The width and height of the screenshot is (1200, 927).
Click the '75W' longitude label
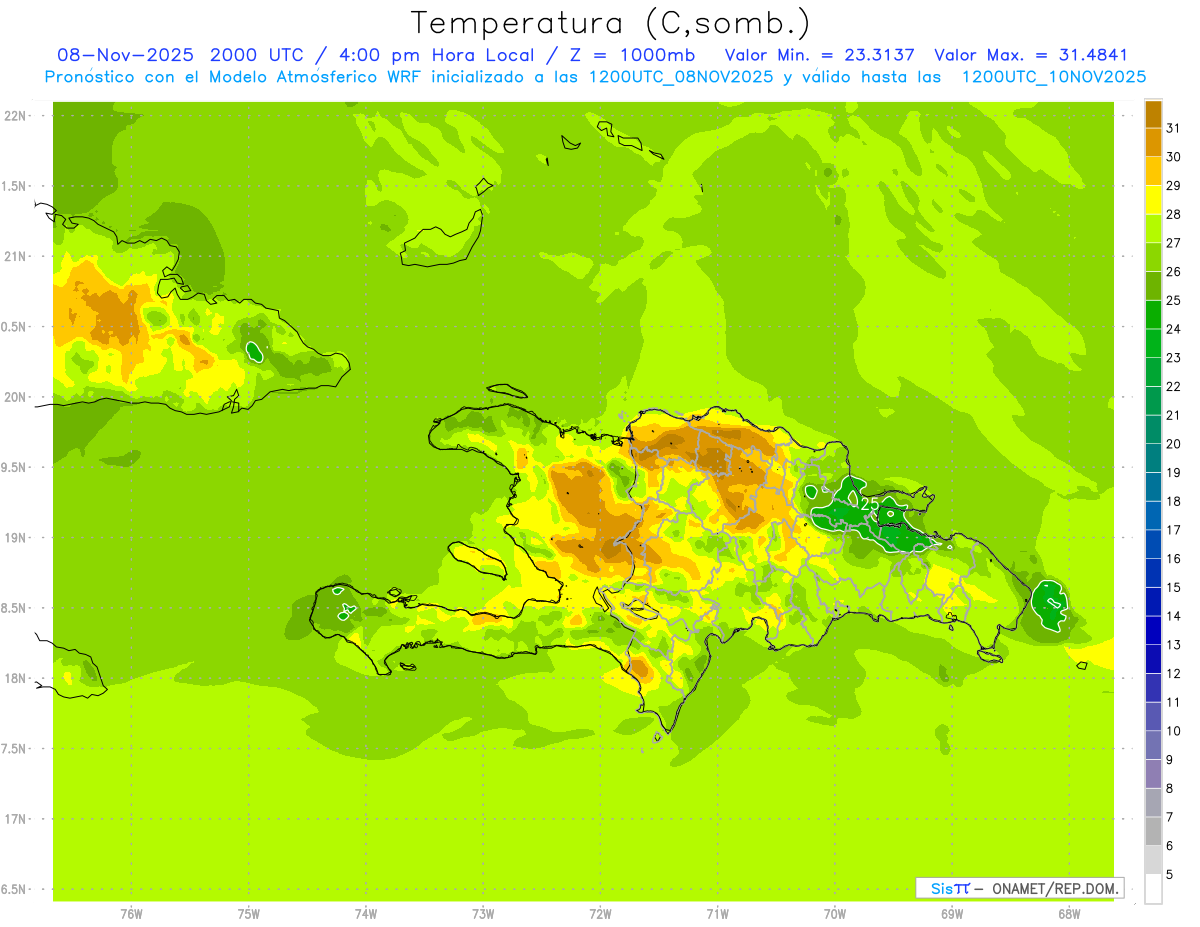pyautogui.click(x=249, y=914)
